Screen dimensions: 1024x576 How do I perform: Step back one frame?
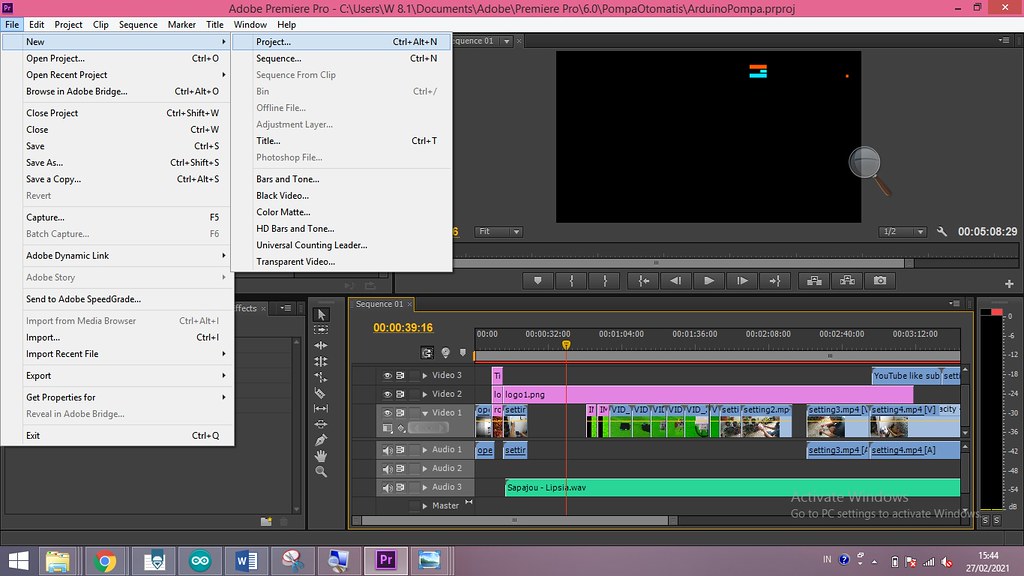coord(676,281)
